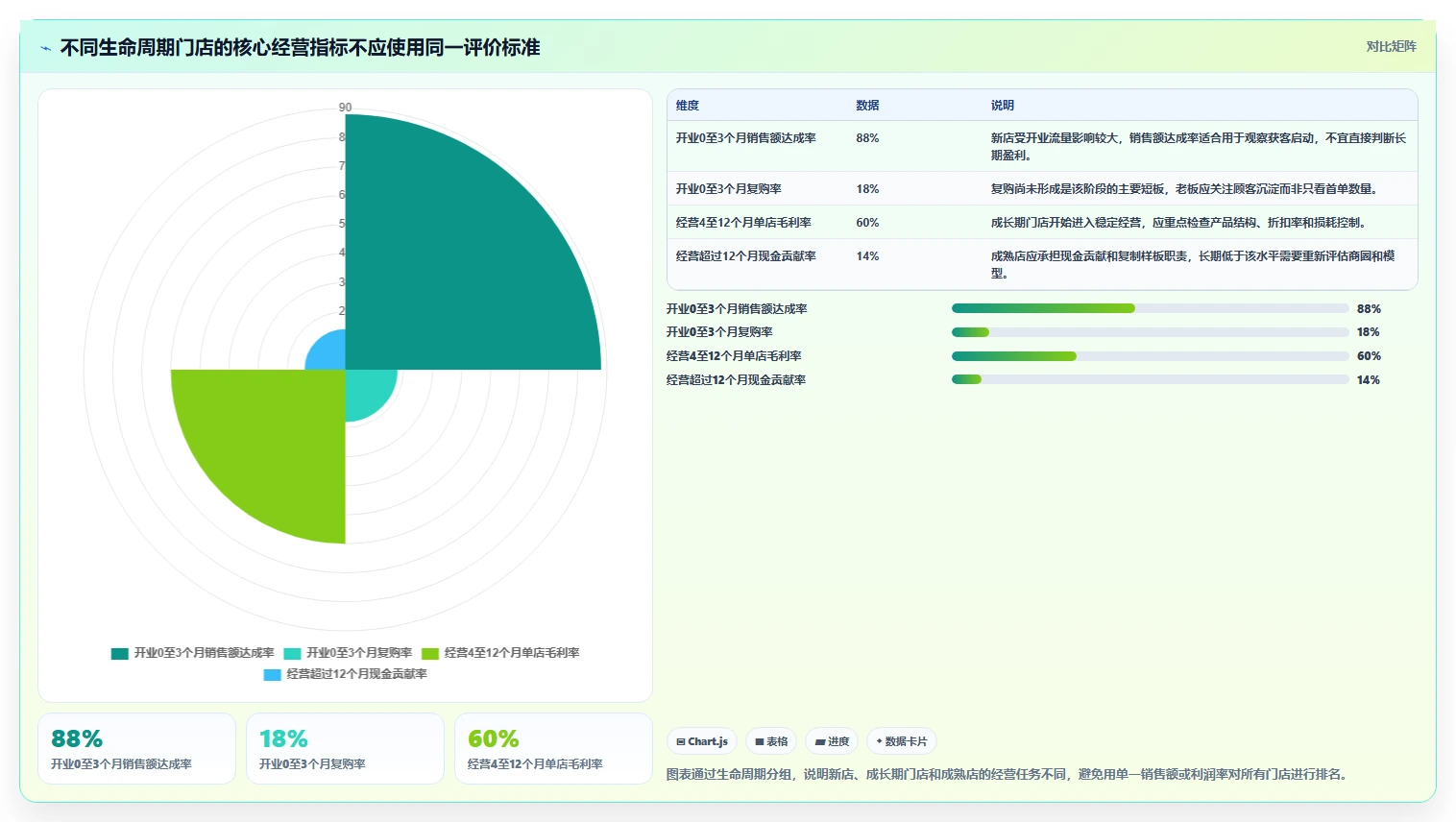This screenshot has height=822, width=1456.
Task: Click the 60% progress bar
Action: (x=1150, y=356)
